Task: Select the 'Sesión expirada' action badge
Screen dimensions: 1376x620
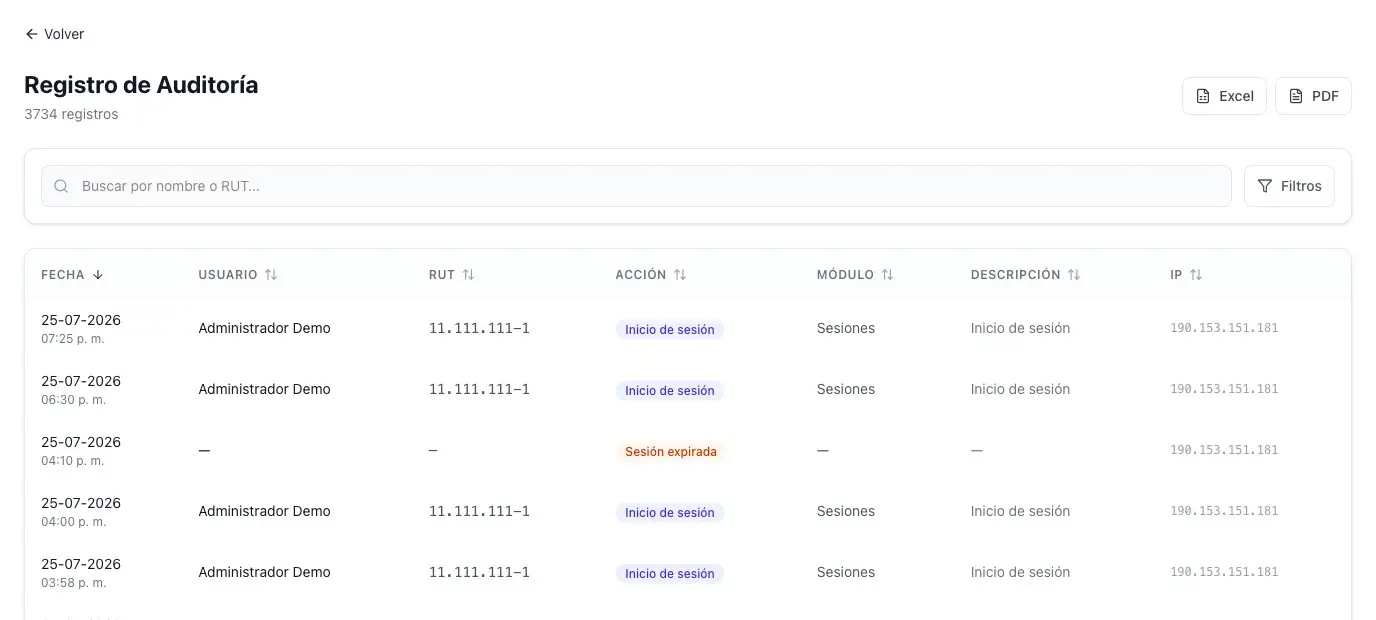Action: [671, 451]
